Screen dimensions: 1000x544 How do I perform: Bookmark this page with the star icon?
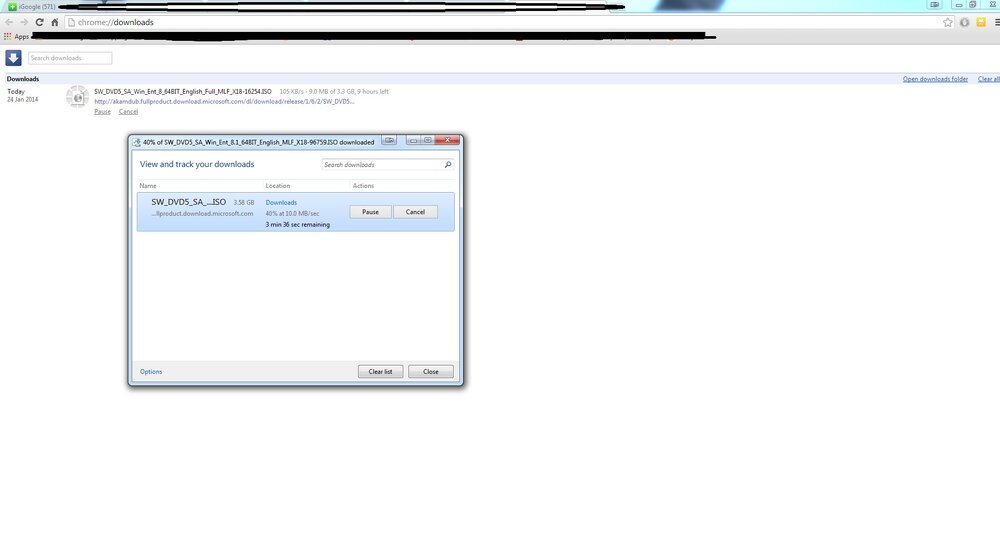pyautogui.click(x=948, y=22)
